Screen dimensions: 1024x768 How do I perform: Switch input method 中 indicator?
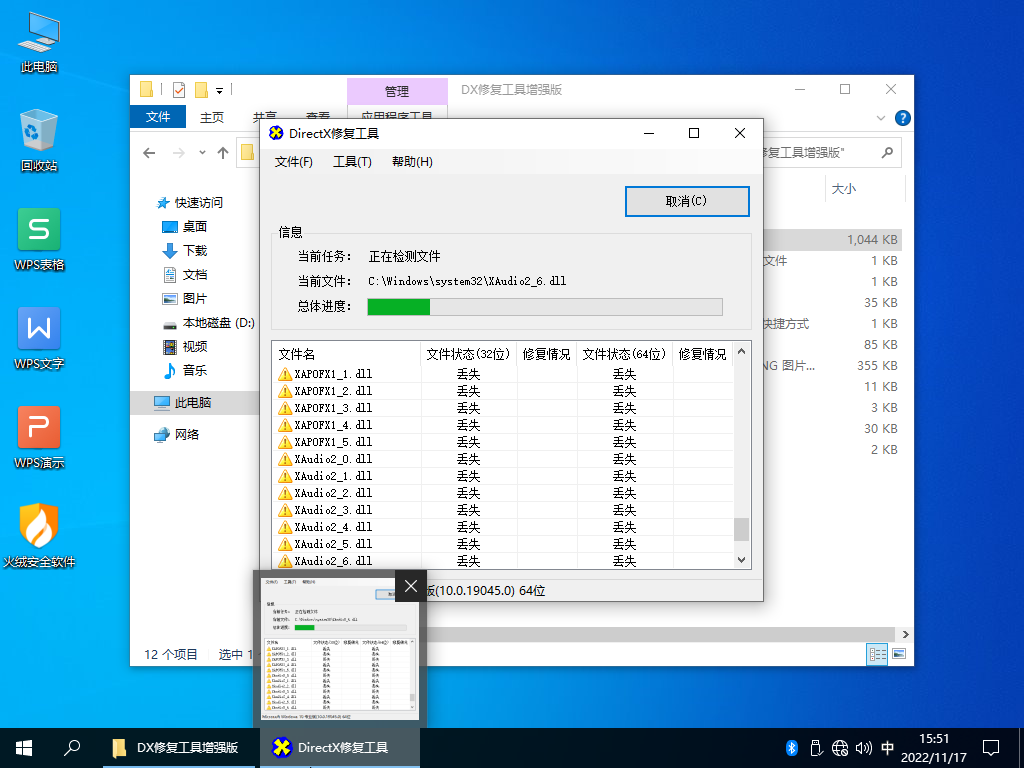click(888, 748)
